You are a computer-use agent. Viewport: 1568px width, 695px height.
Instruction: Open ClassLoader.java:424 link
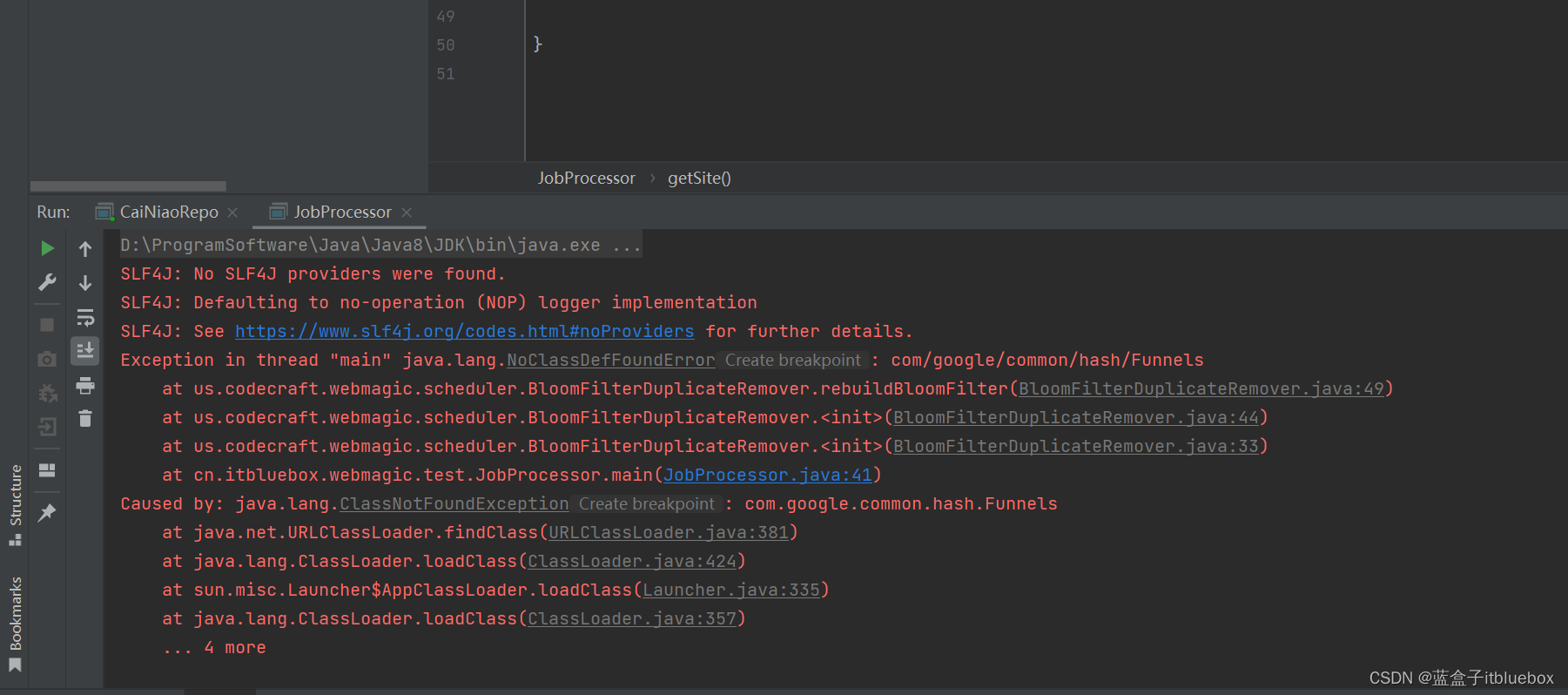tap(631, 562)
